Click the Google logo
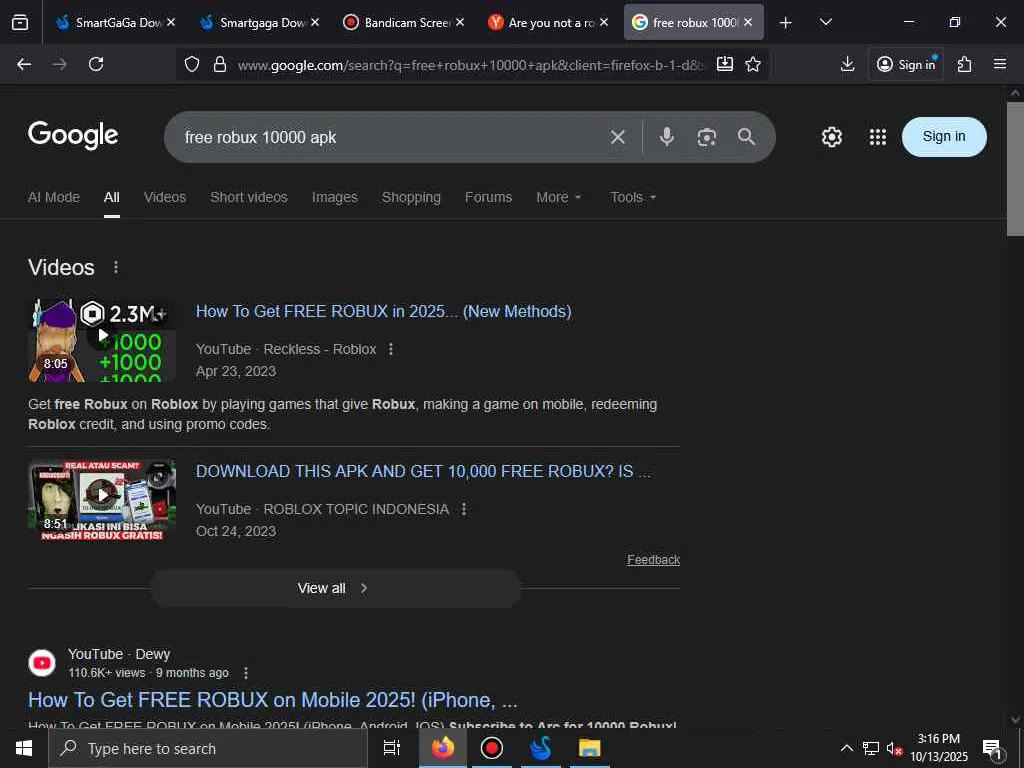Viewport: 1024px width, 768px height. 73,135
